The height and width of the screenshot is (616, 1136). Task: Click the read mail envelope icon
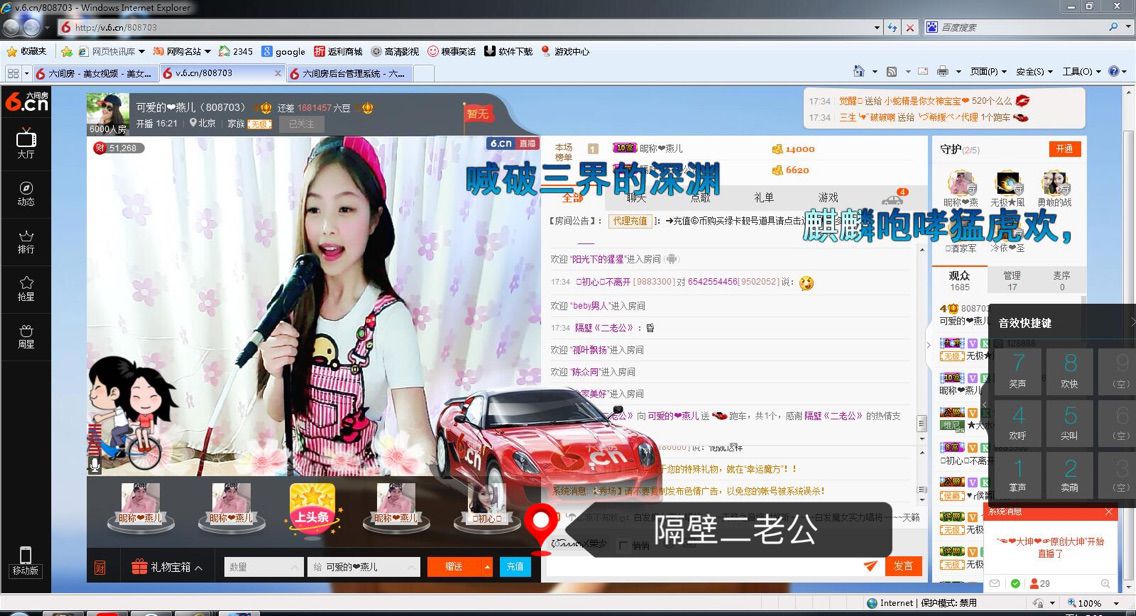point(922,71)
